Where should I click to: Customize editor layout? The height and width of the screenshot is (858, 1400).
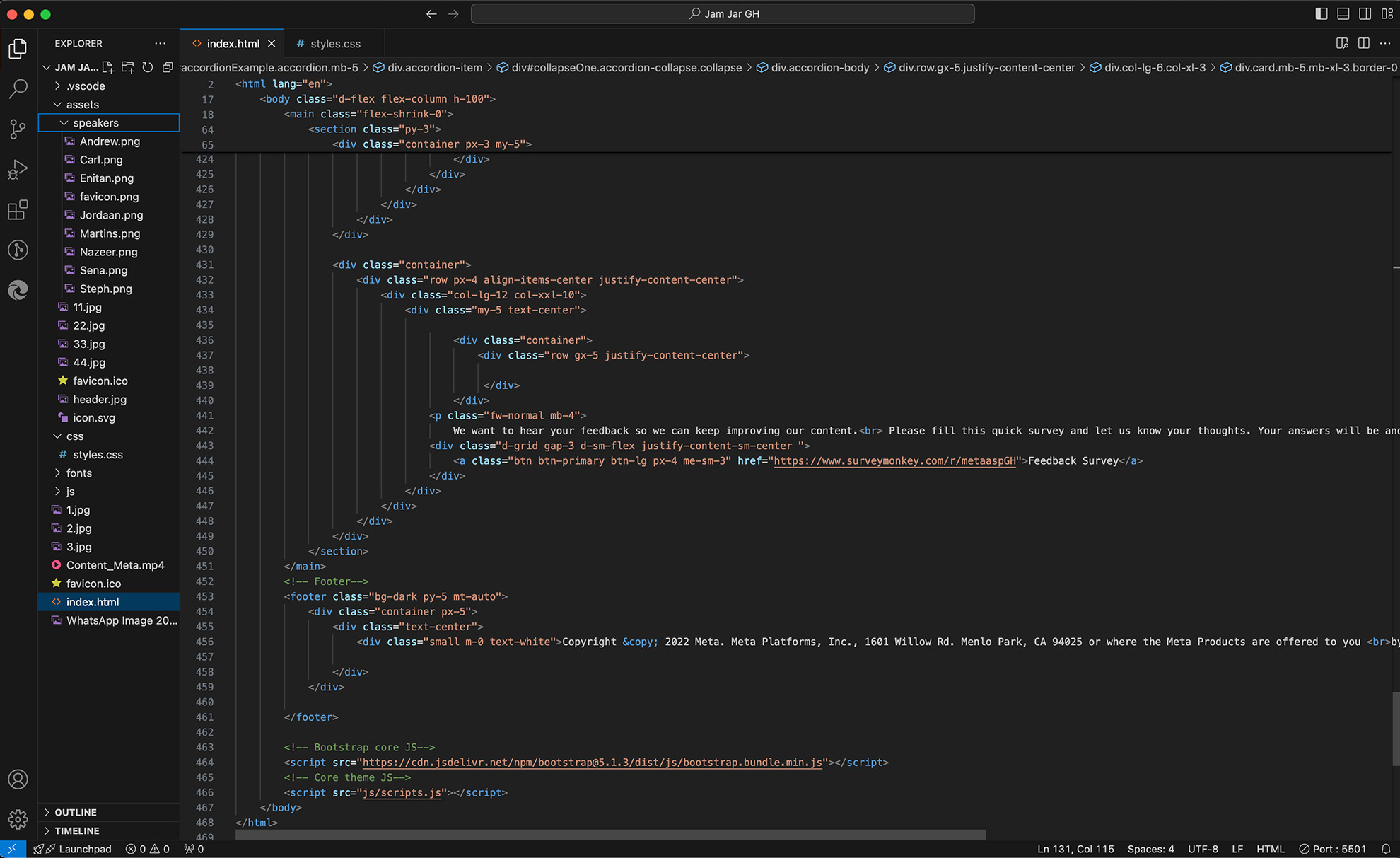(1387, 13)
